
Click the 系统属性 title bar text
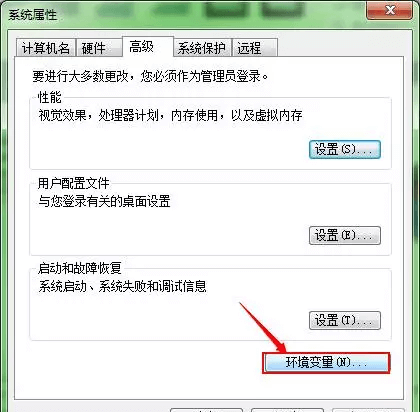(32, 15)
